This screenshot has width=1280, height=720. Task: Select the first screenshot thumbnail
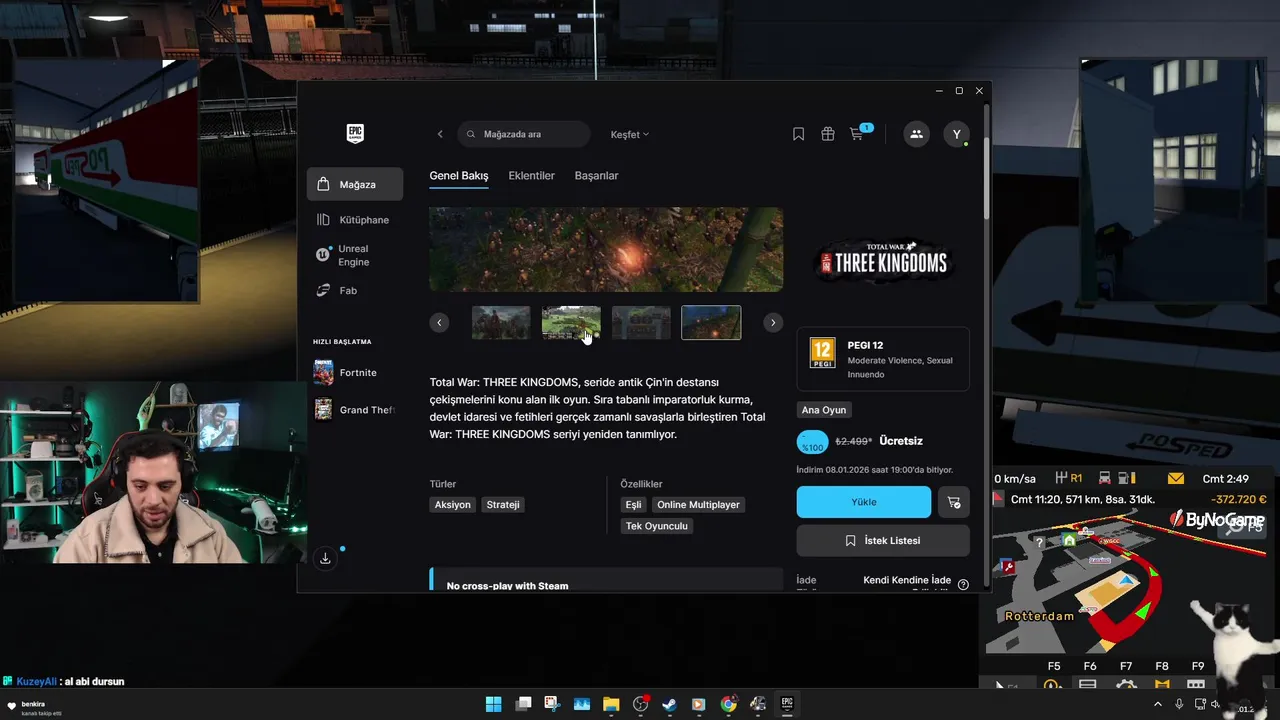pos(501,323)
